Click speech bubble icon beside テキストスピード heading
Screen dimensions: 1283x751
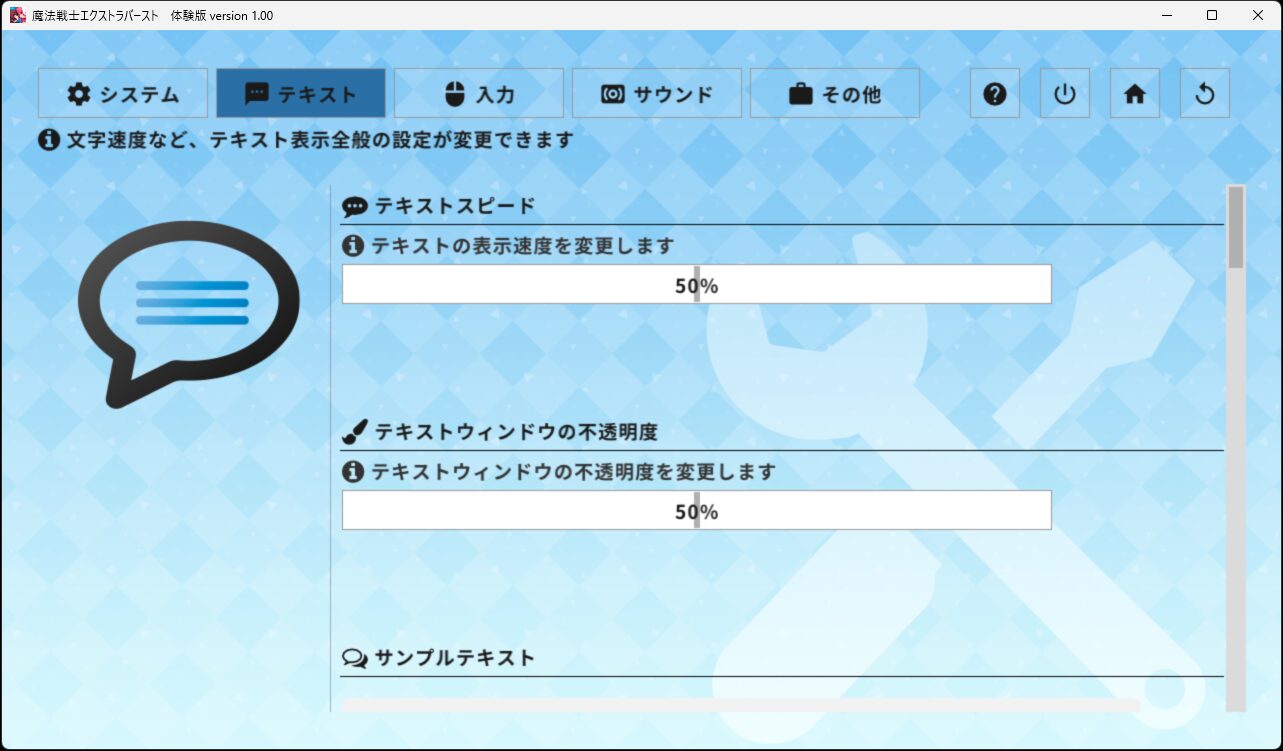(354, 206)
